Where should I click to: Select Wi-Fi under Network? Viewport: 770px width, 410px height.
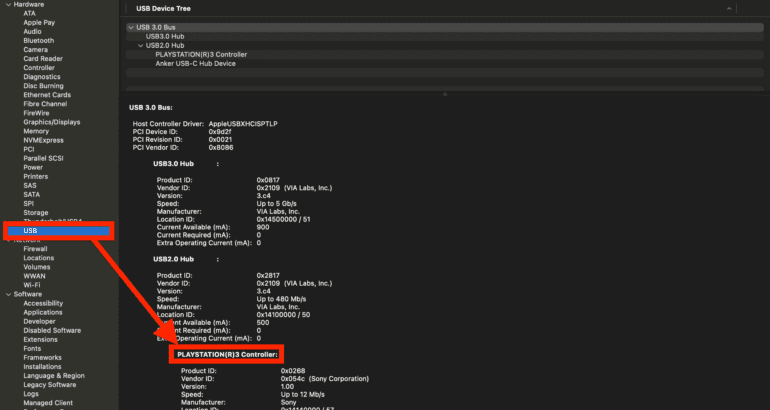[32, 285]
